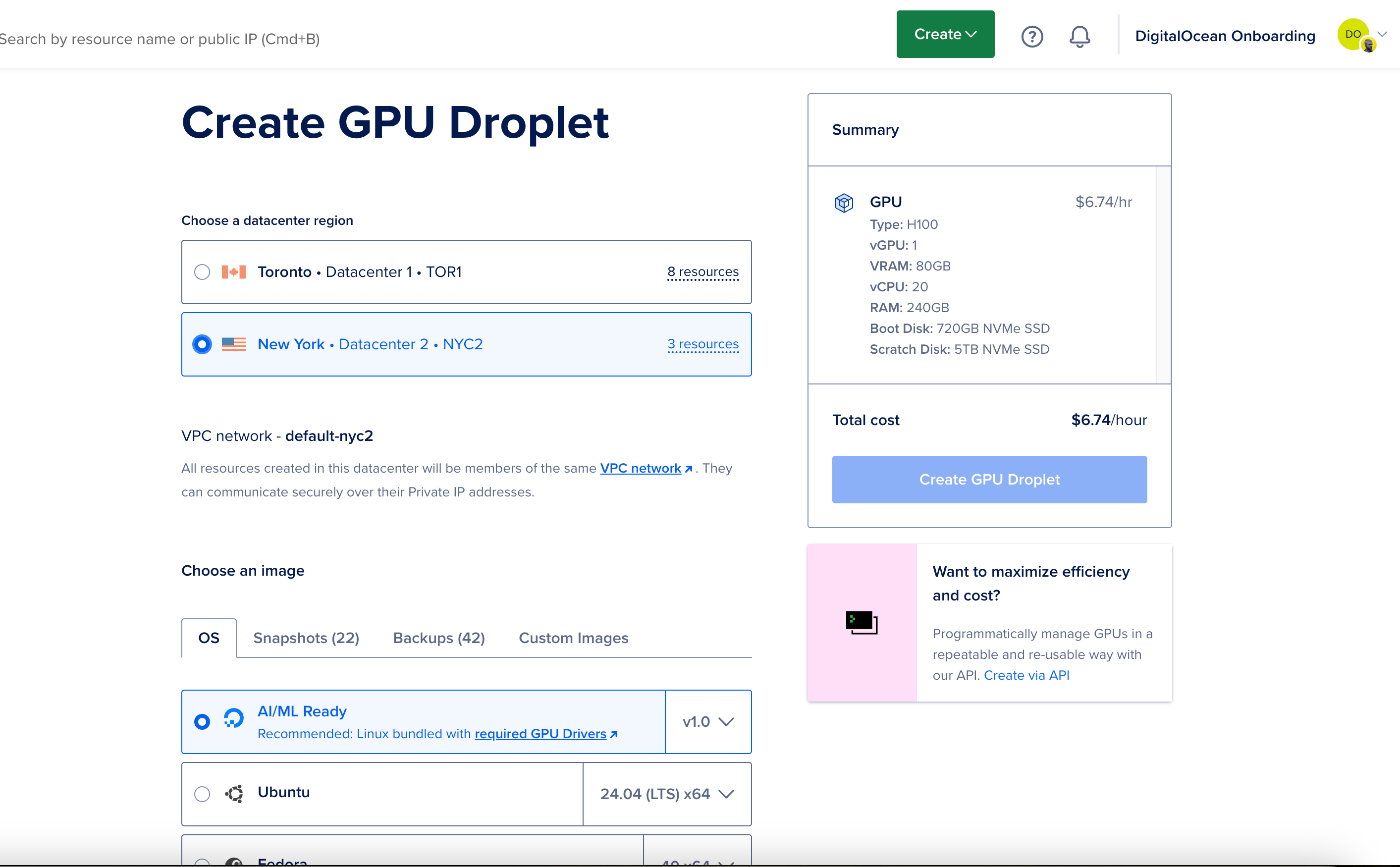The image size is (1400, 867).
Task: Click the 'Toronto' region name
Action: point(284,272)
